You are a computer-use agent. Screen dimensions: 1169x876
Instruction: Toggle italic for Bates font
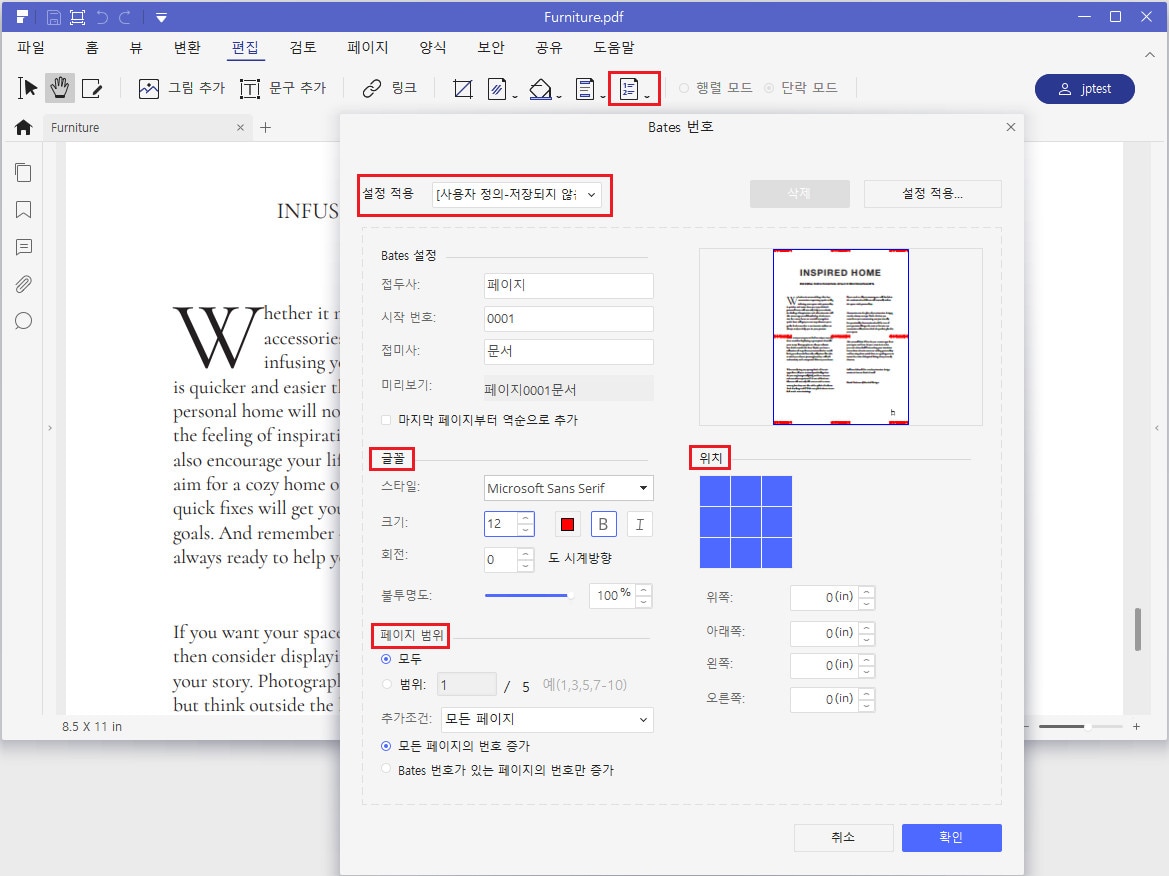(640, 524)
